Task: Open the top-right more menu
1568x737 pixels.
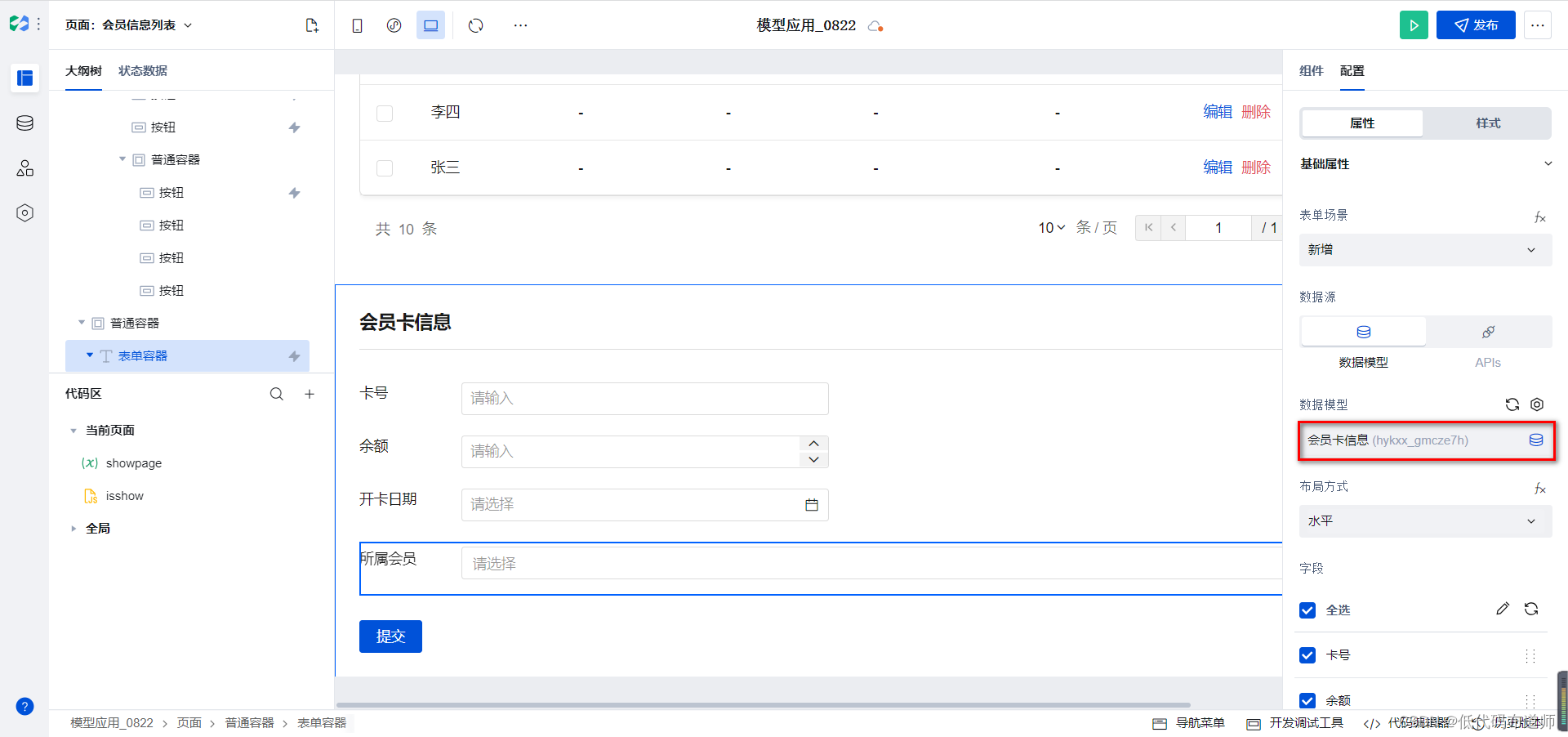Action: click(x=1537, y=25)
